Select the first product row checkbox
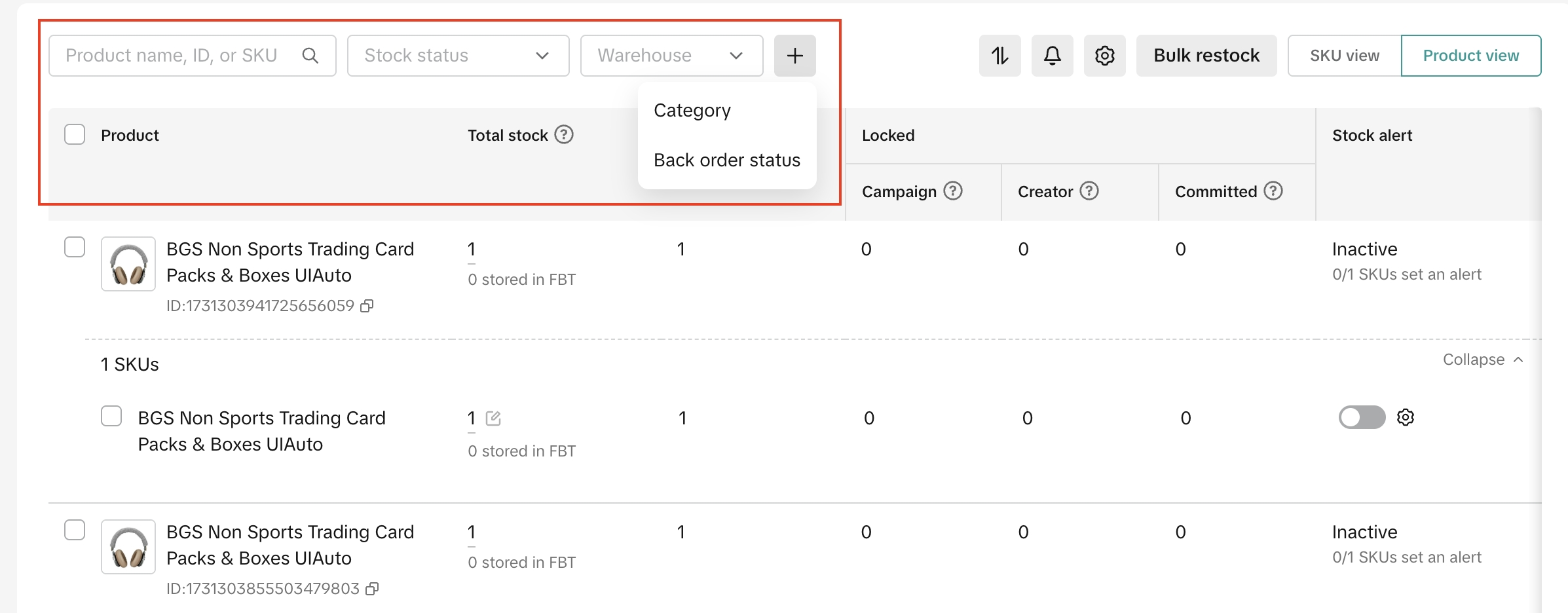This screenshot has width=1568, height=613. click(75, 248)
